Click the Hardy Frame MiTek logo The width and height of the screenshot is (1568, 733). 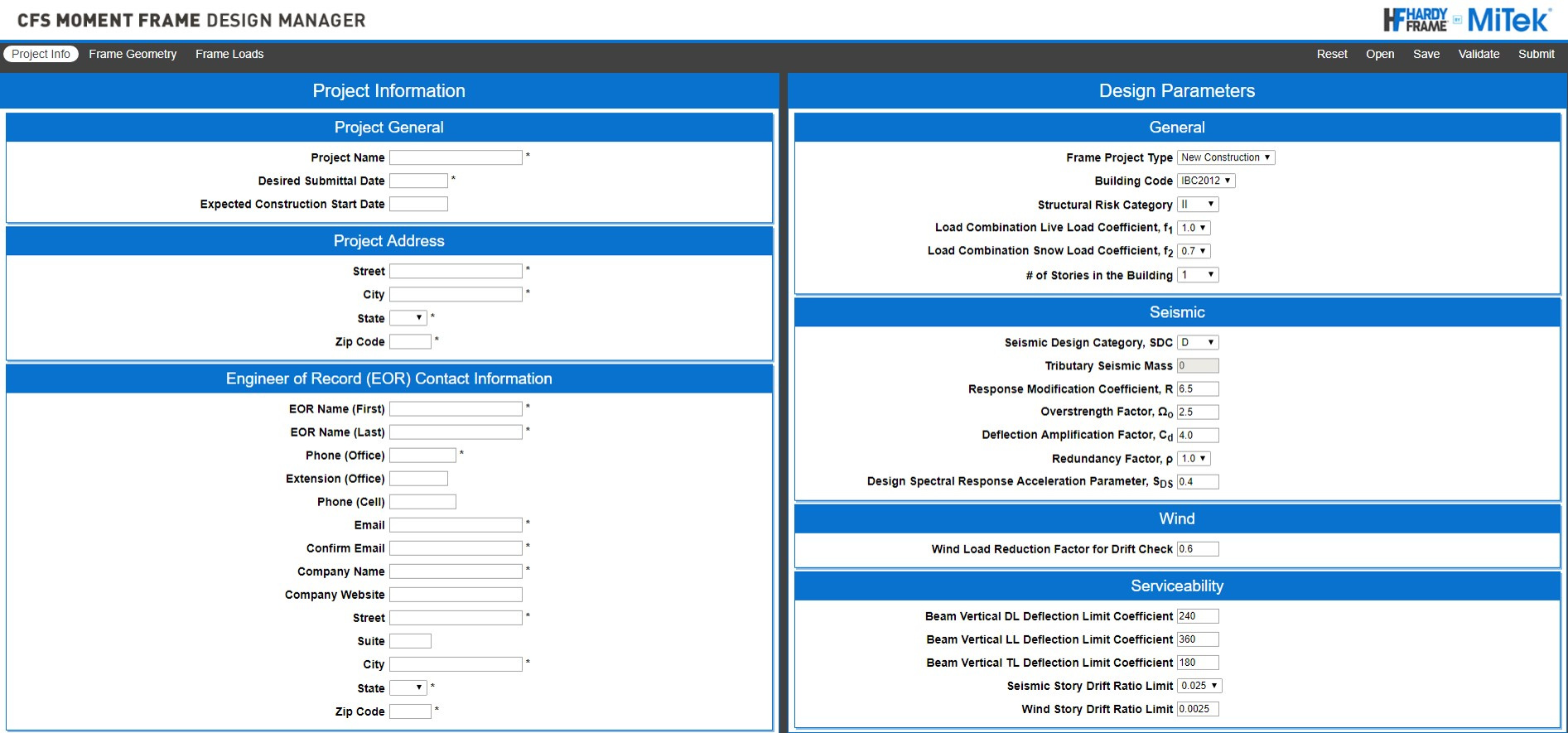tap(1466, 20)
